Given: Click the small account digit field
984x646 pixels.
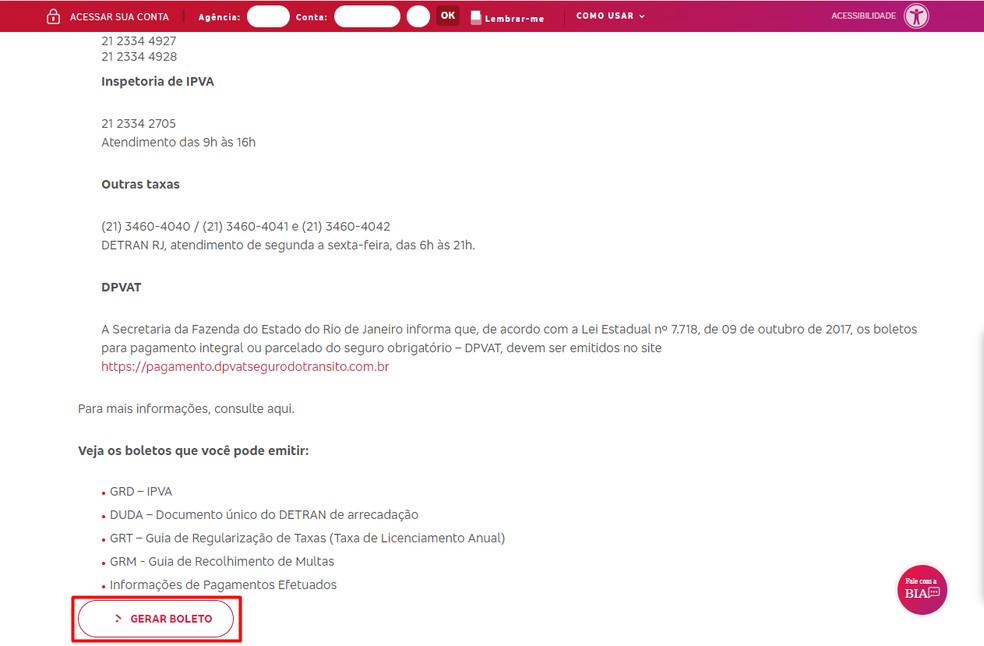Looking at the screenshot, I should tap(418, 16).
